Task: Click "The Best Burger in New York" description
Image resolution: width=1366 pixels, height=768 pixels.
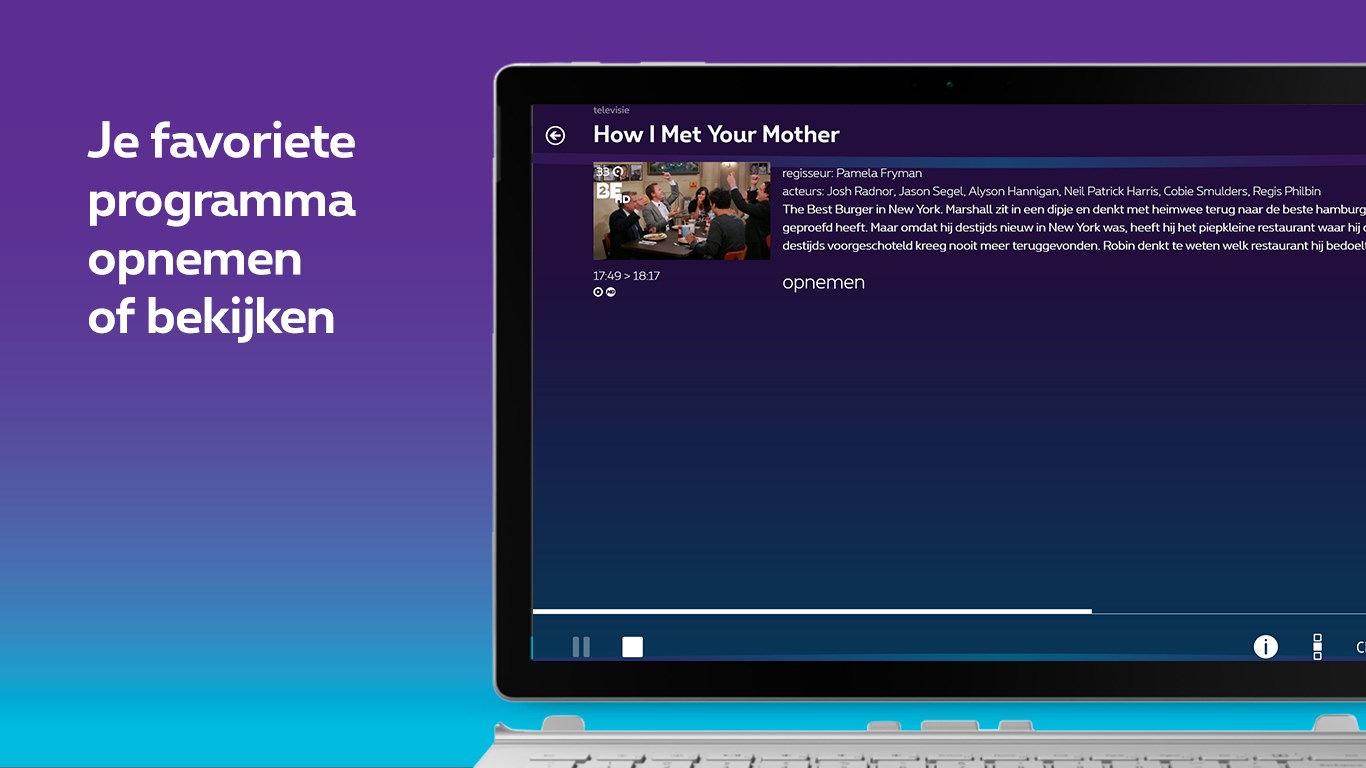Action: [x=1074, y=227]
